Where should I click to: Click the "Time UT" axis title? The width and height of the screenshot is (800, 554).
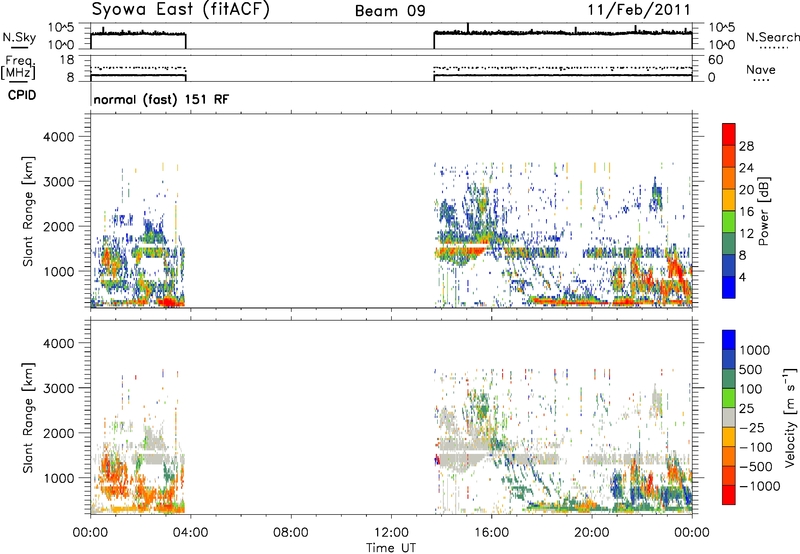click(391, 548)
